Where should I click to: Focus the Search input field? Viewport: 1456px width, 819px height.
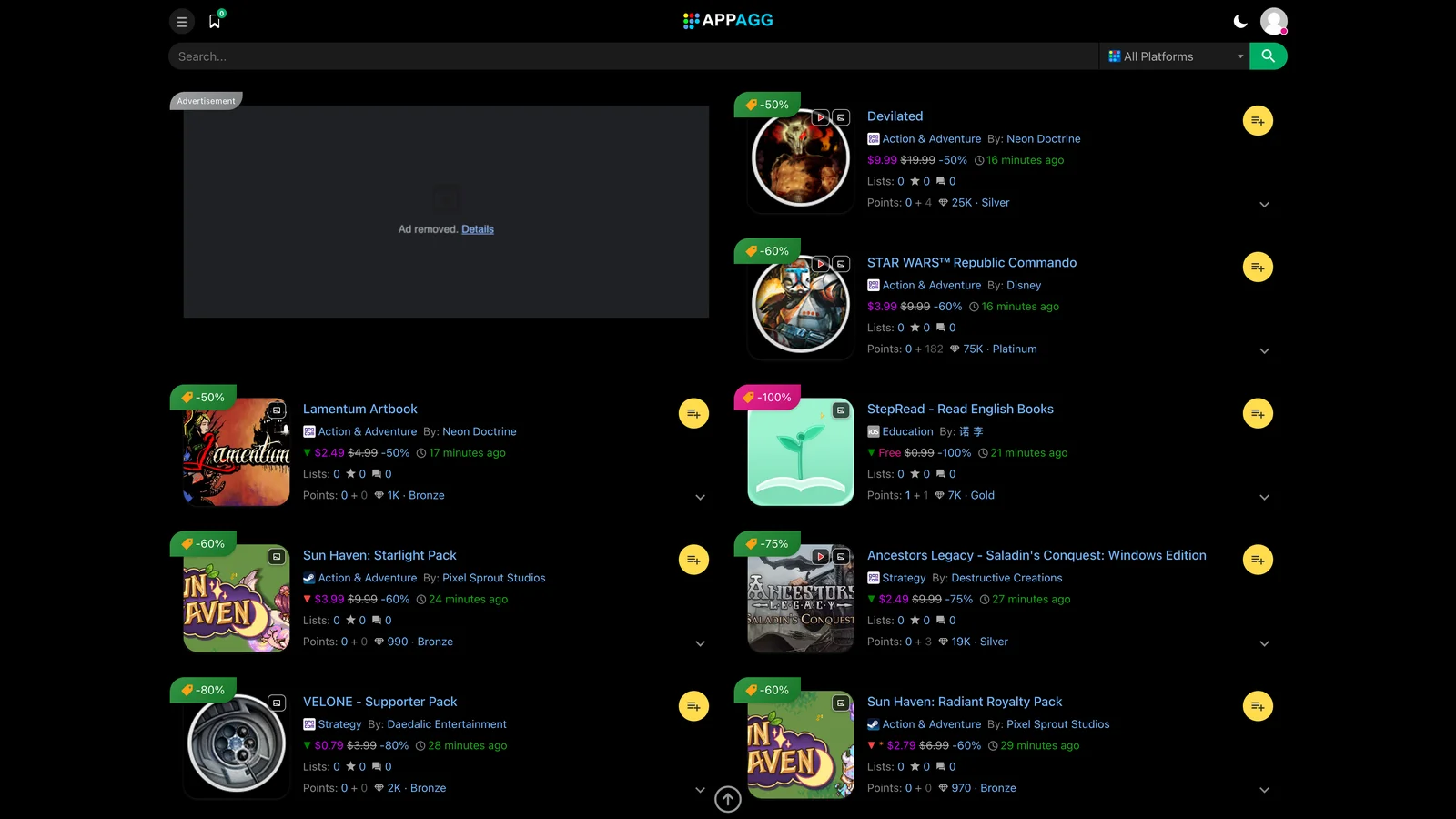coord(633,56)
